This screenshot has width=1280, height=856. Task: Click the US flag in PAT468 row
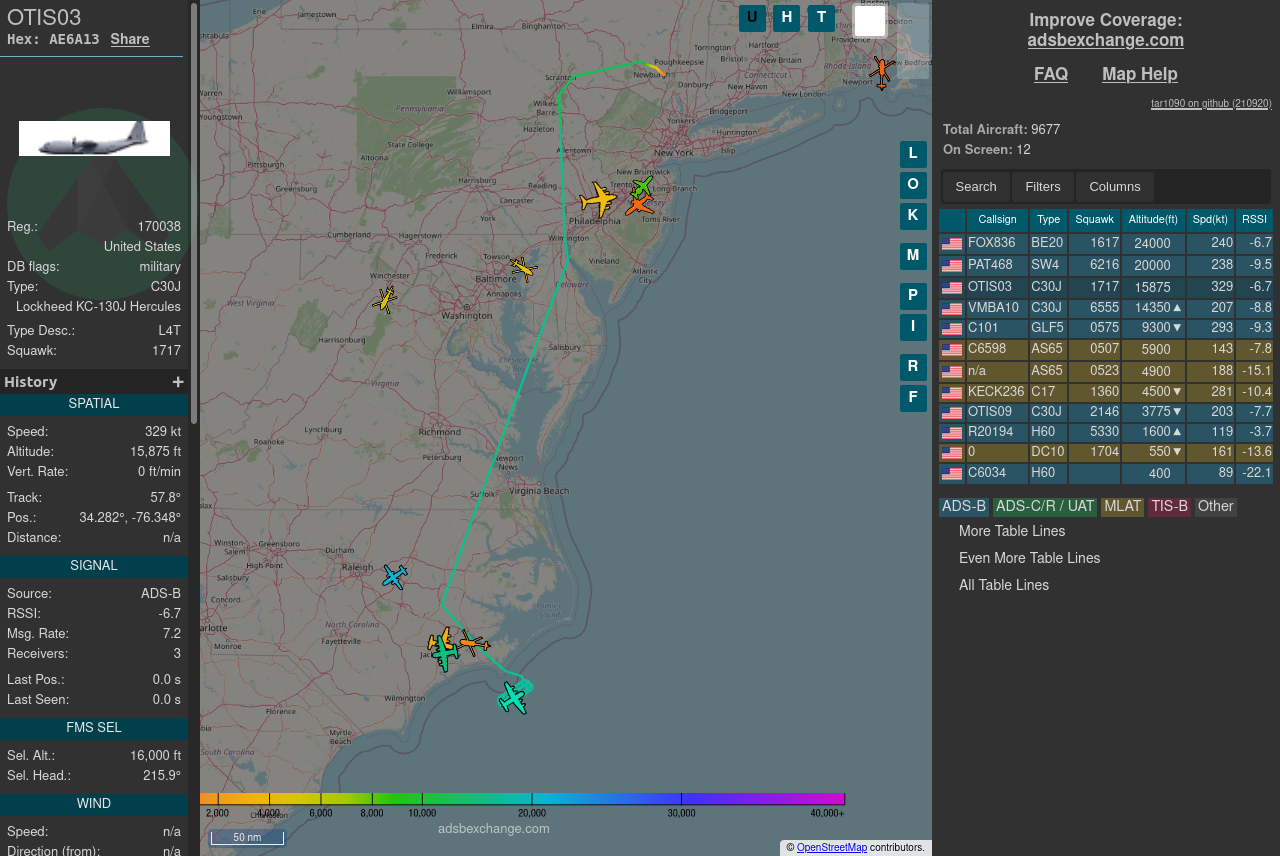pos(952,265)
